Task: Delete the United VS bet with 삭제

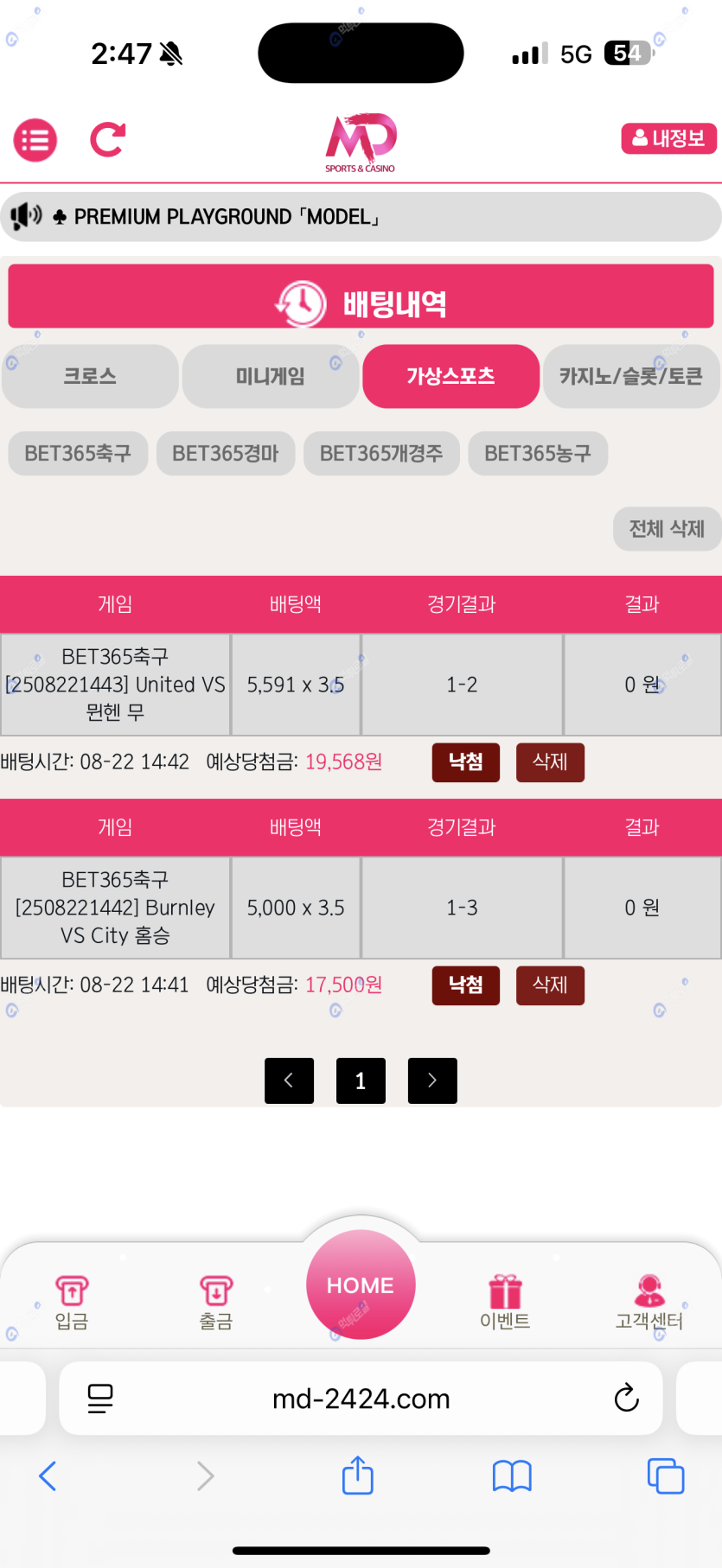Action: [550, 762]
